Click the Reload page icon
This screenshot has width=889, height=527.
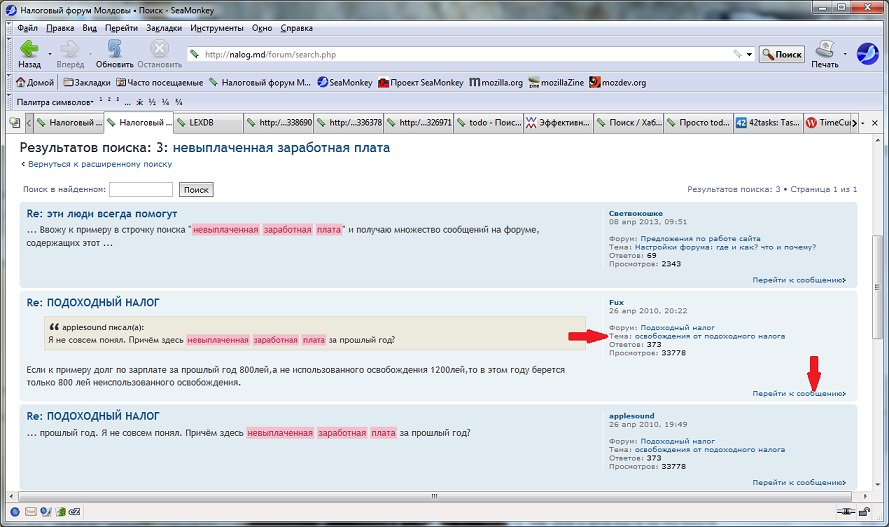click(115, 49)
